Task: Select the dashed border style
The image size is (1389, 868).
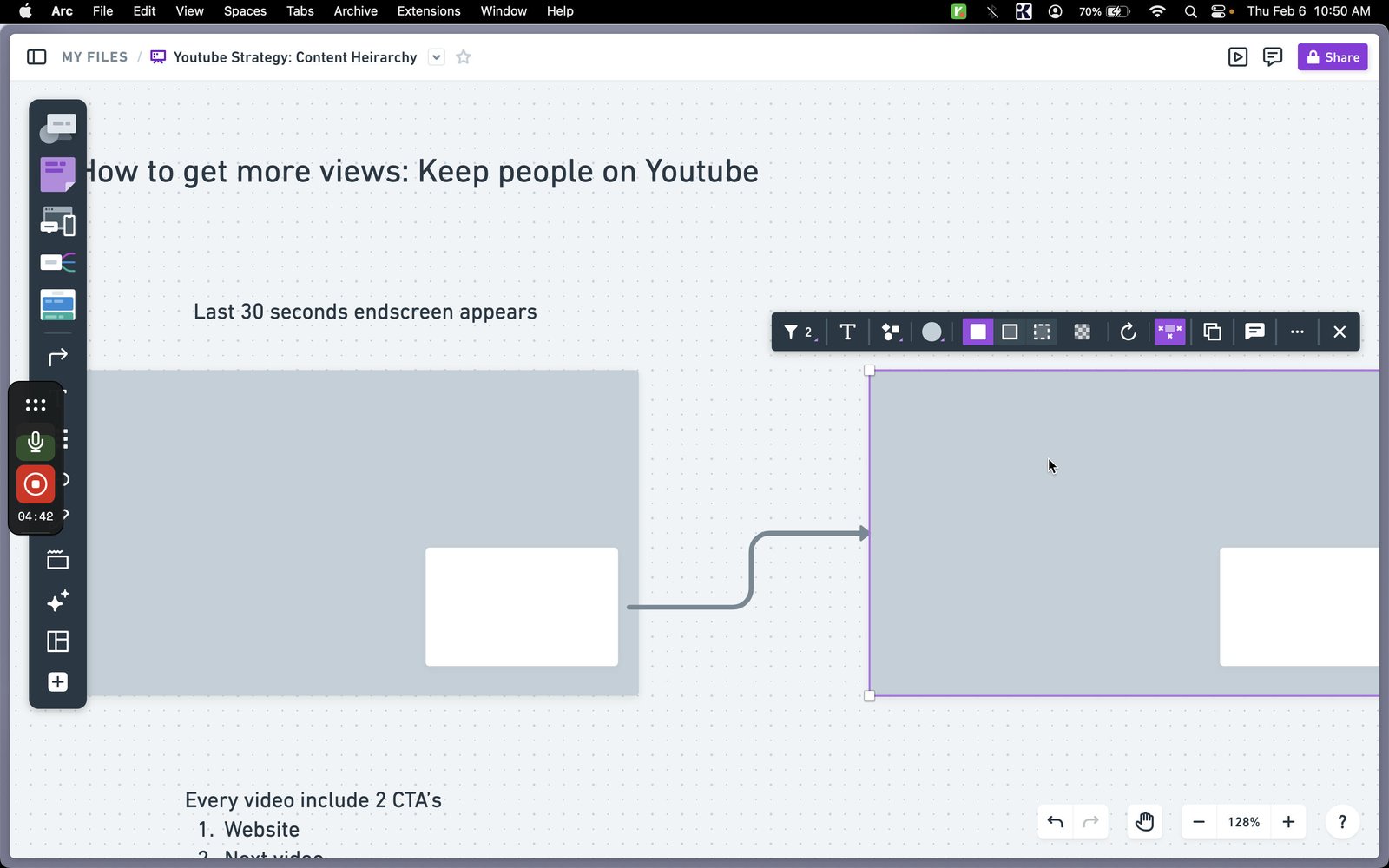Action: (x=1042, y=332)
